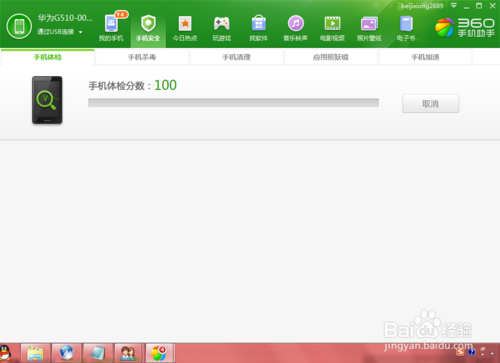Click the connected phone circle icon
This screenshot has height=363, width=500.
click(x=19, y=26)
